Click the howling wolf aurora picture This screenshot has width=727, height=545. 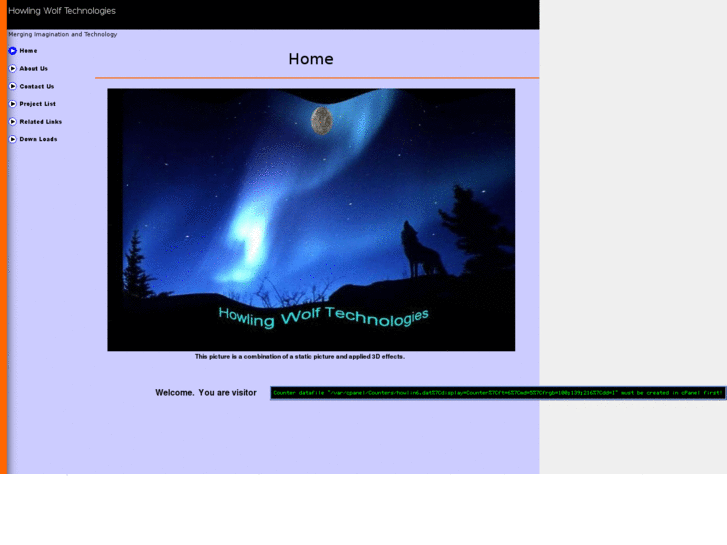[x=311, y=219]
